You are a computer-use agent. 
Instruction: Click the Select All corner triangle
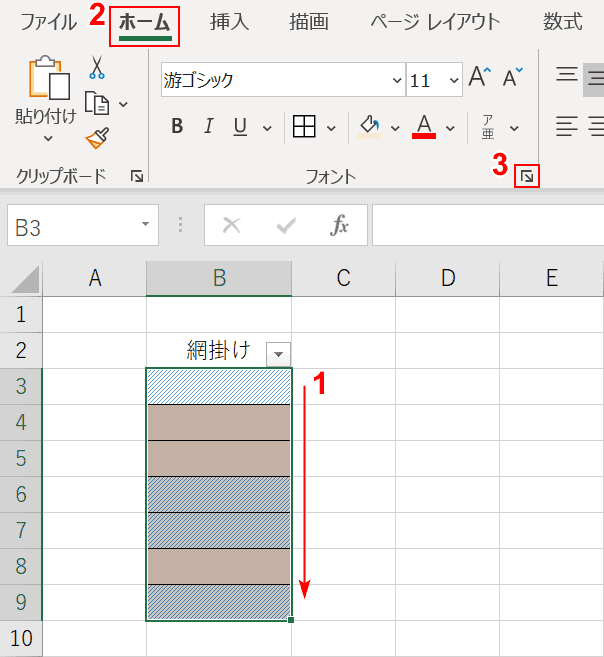26,279
